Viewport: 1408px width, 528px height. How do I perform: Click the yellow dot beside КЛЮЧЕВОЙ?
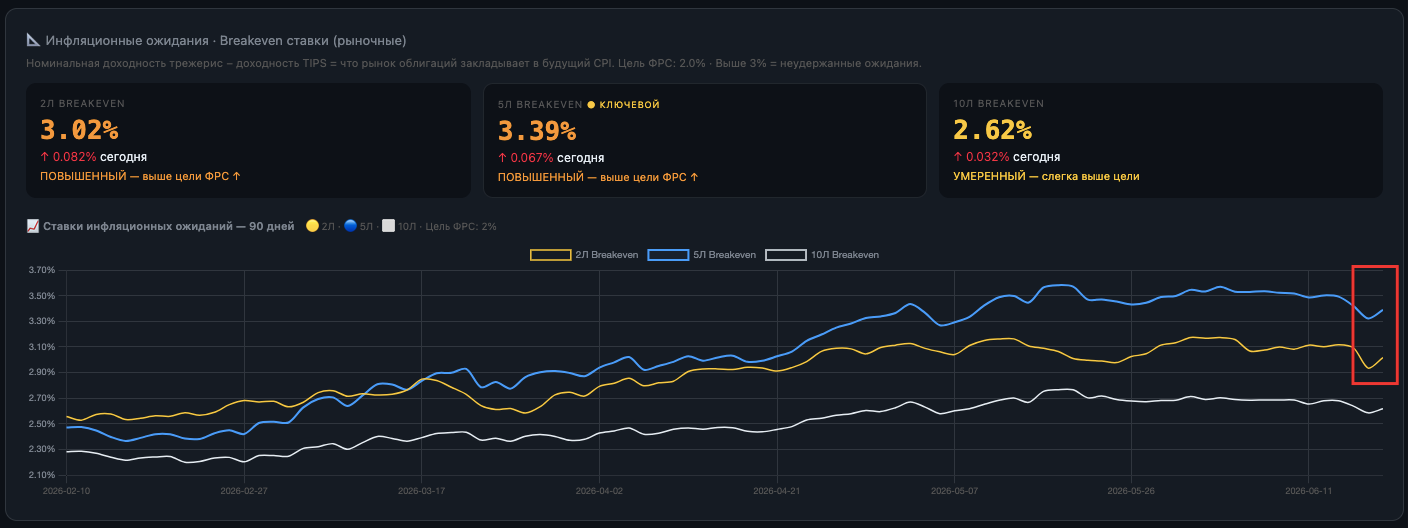[591, 104]
